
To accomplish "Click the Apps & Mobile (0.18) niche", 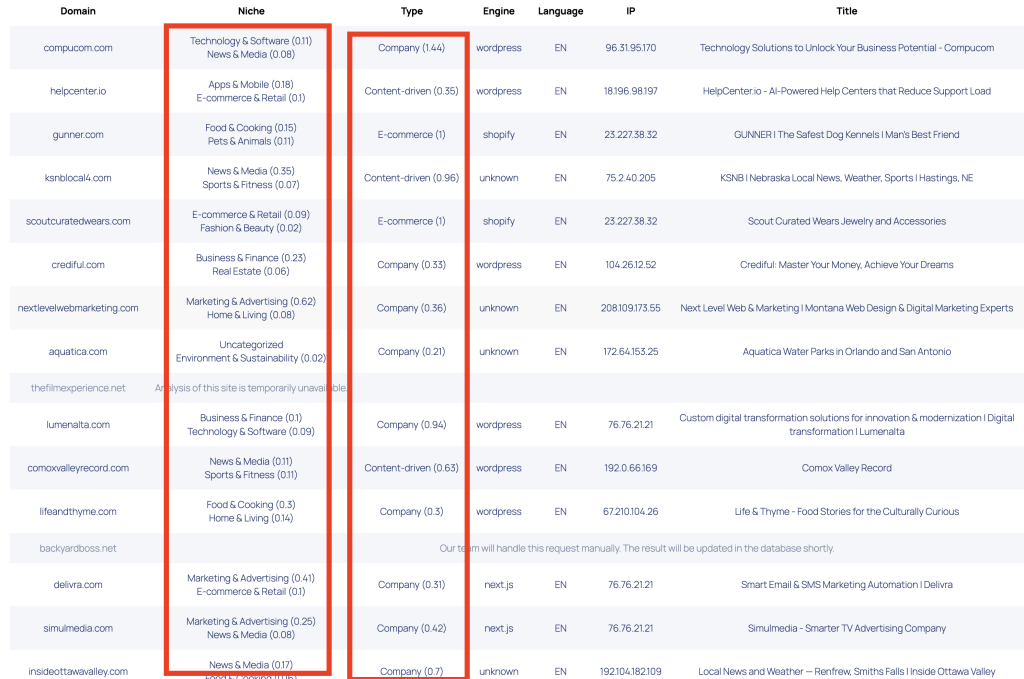I will coord(251,84).
